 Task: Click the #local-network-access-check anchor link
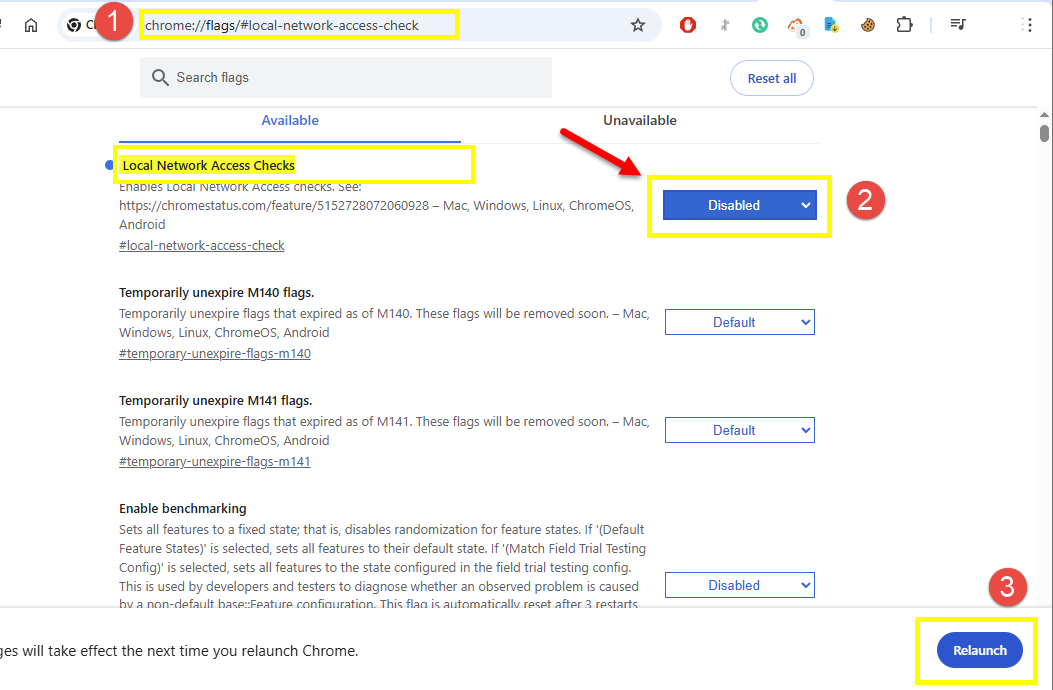coord(201,246)
